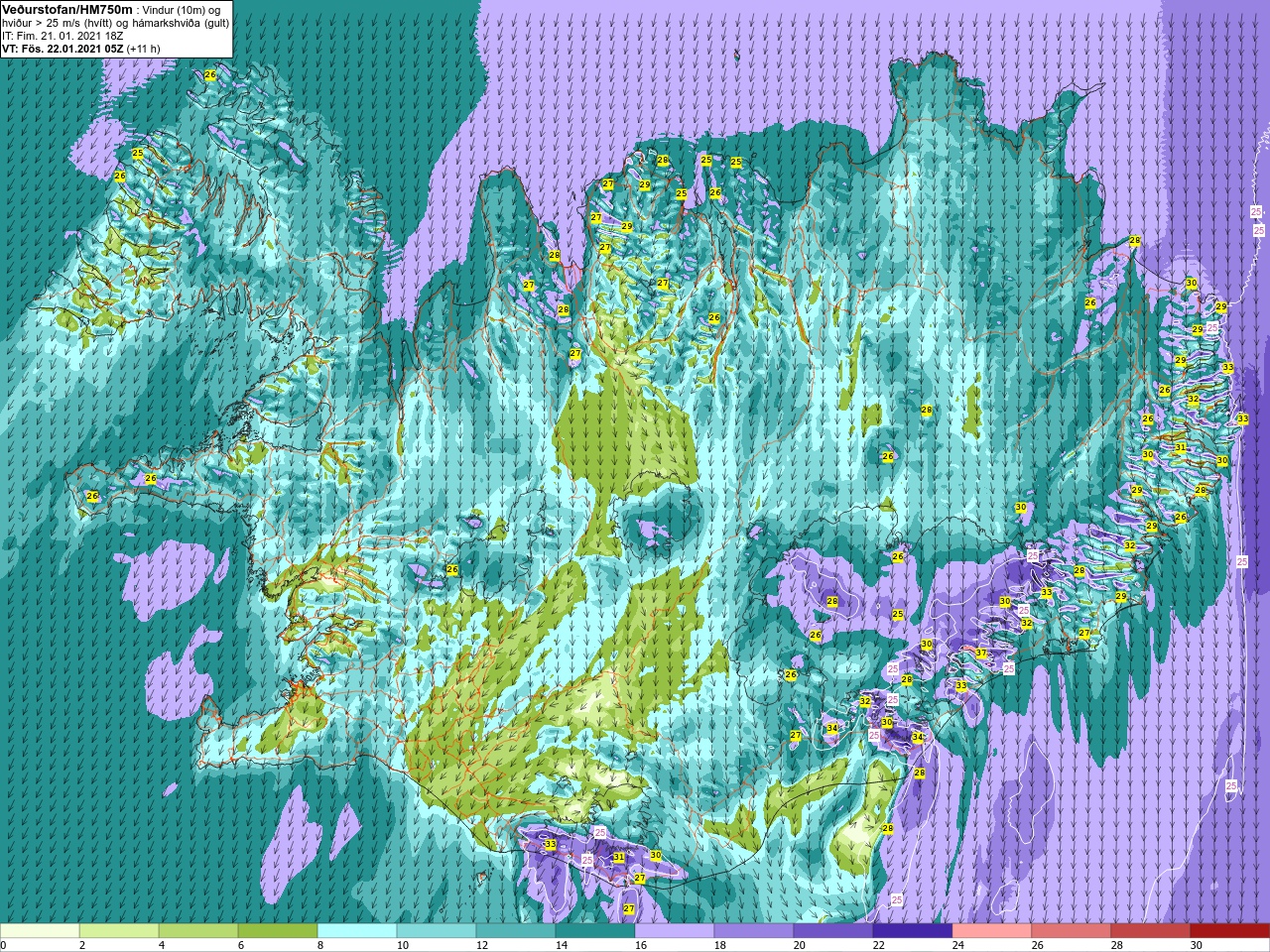
Task: Click the '0' tick on the legend scale
Action: coord(4,945)
